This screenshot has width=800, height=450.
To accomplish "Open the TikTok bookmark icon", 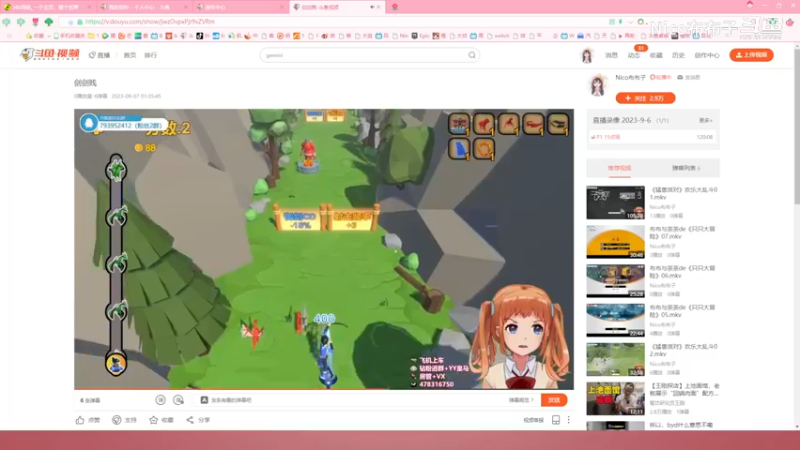I will tap(199, 36).
